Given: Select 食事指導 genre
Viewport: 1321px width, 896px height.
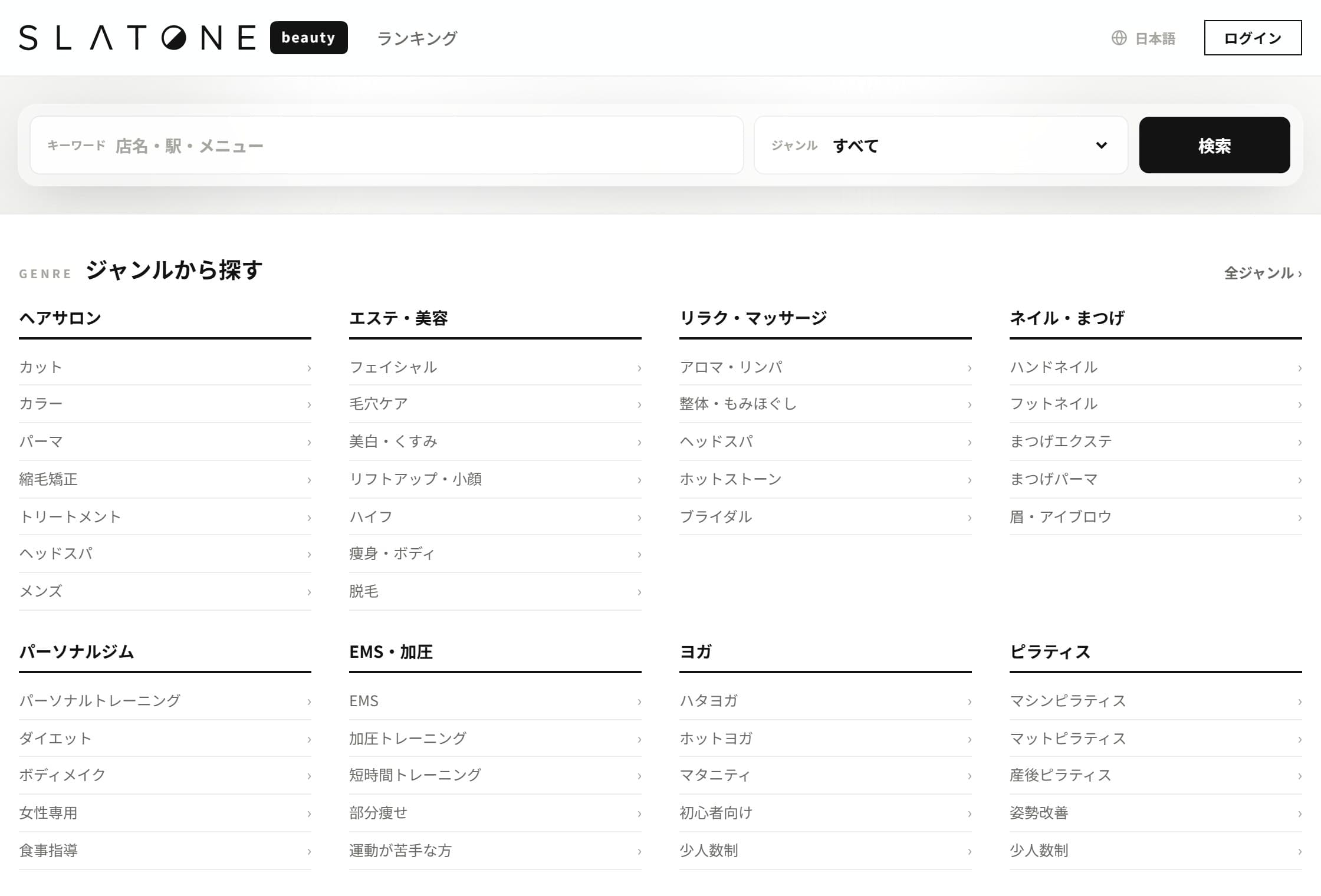Looking at the screenshot, I should 165,851.
